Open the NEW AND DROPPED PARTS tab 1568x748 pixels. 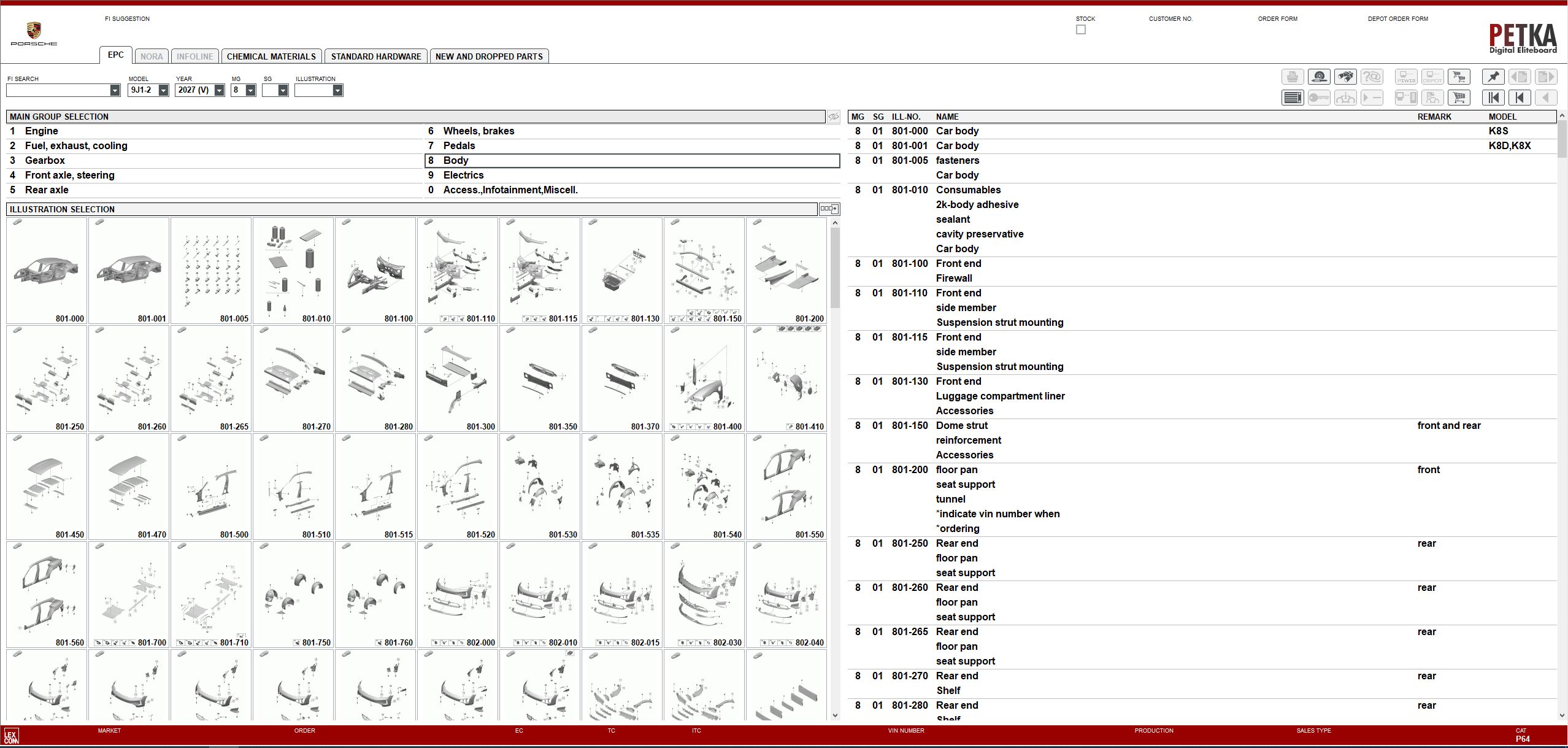click(x=489, y=56)
